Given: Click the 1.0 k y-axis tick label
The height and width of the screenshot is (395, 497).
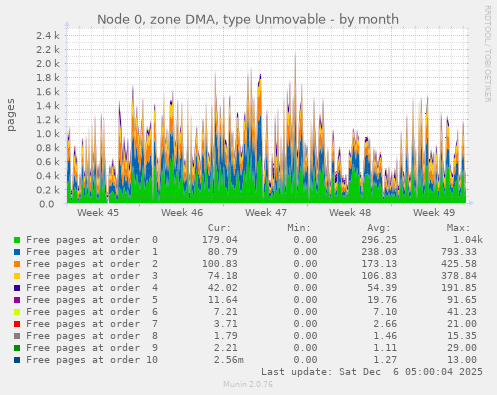Looking at the screenshot, I should [x=48, y=134].
